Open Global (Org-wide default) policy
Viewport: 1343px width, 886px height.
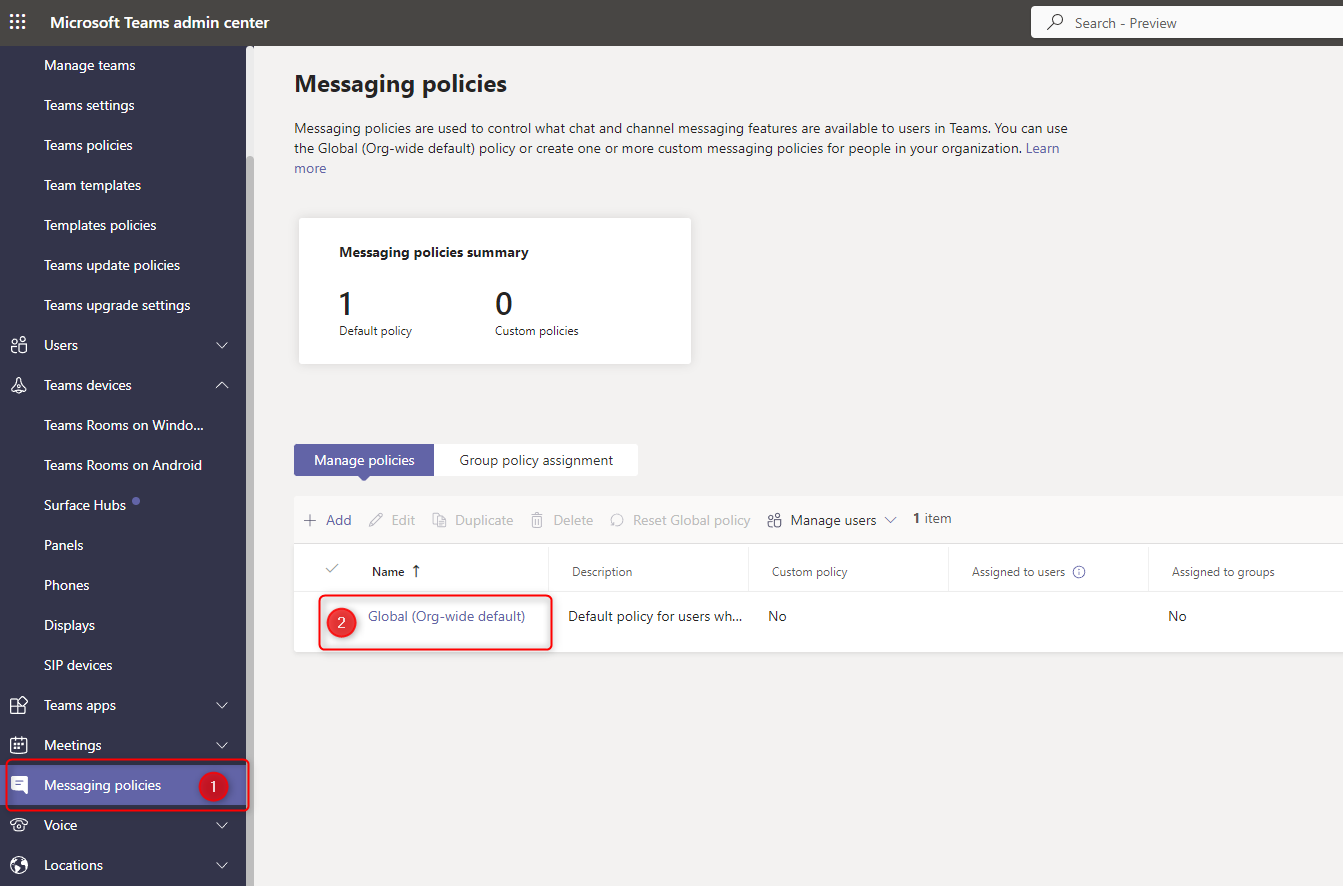click(x=446, y=616)
